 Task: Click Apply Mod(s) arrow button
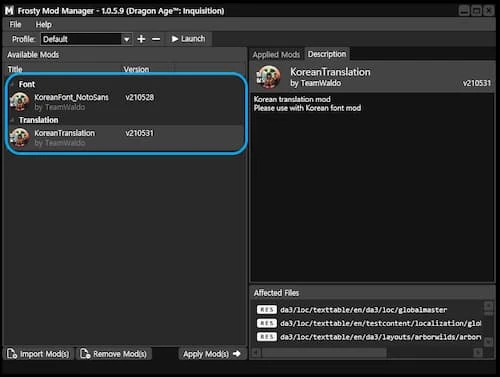212,354
